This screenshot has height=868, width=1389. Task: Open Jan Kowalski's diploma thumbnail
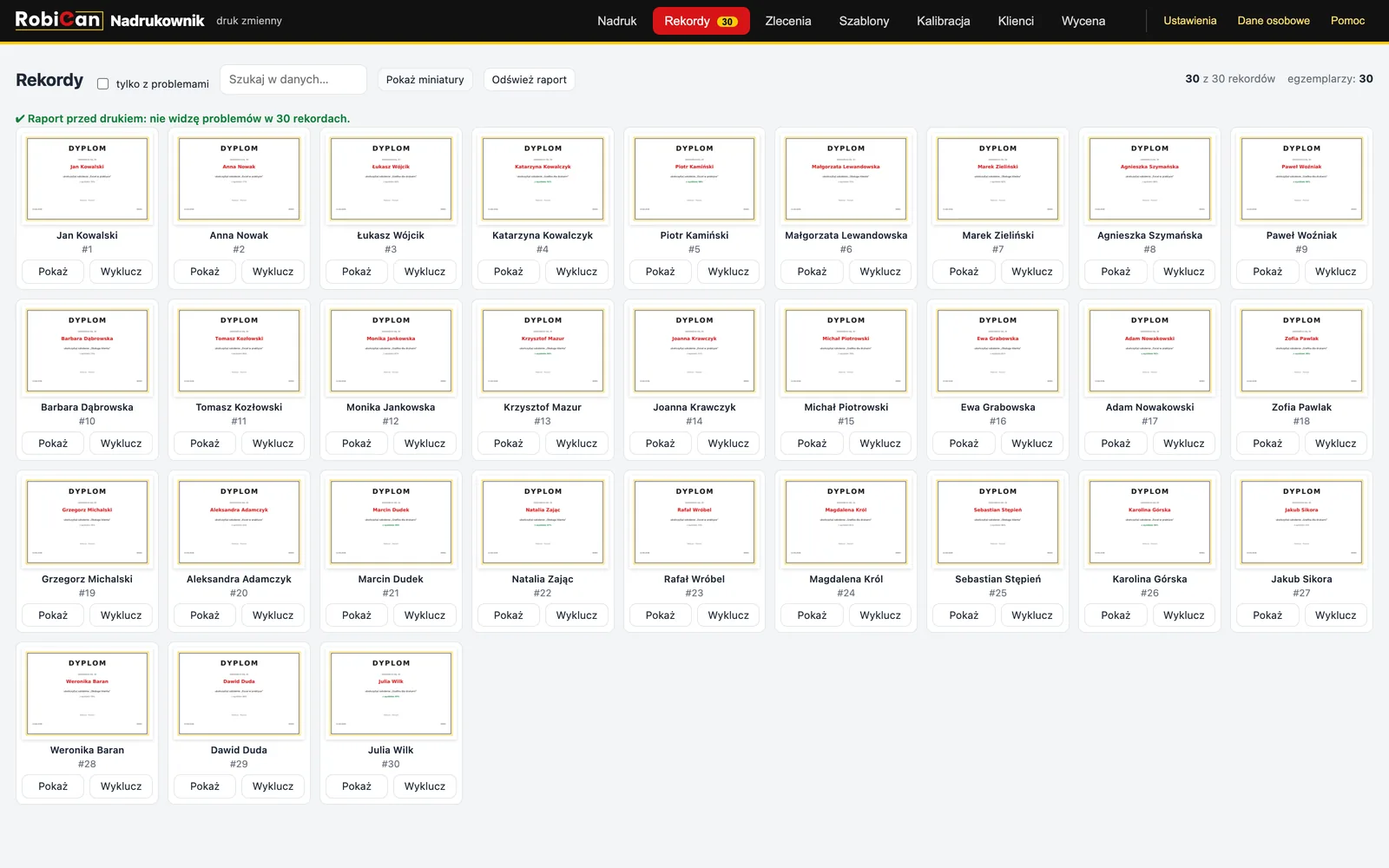[87, 179]
